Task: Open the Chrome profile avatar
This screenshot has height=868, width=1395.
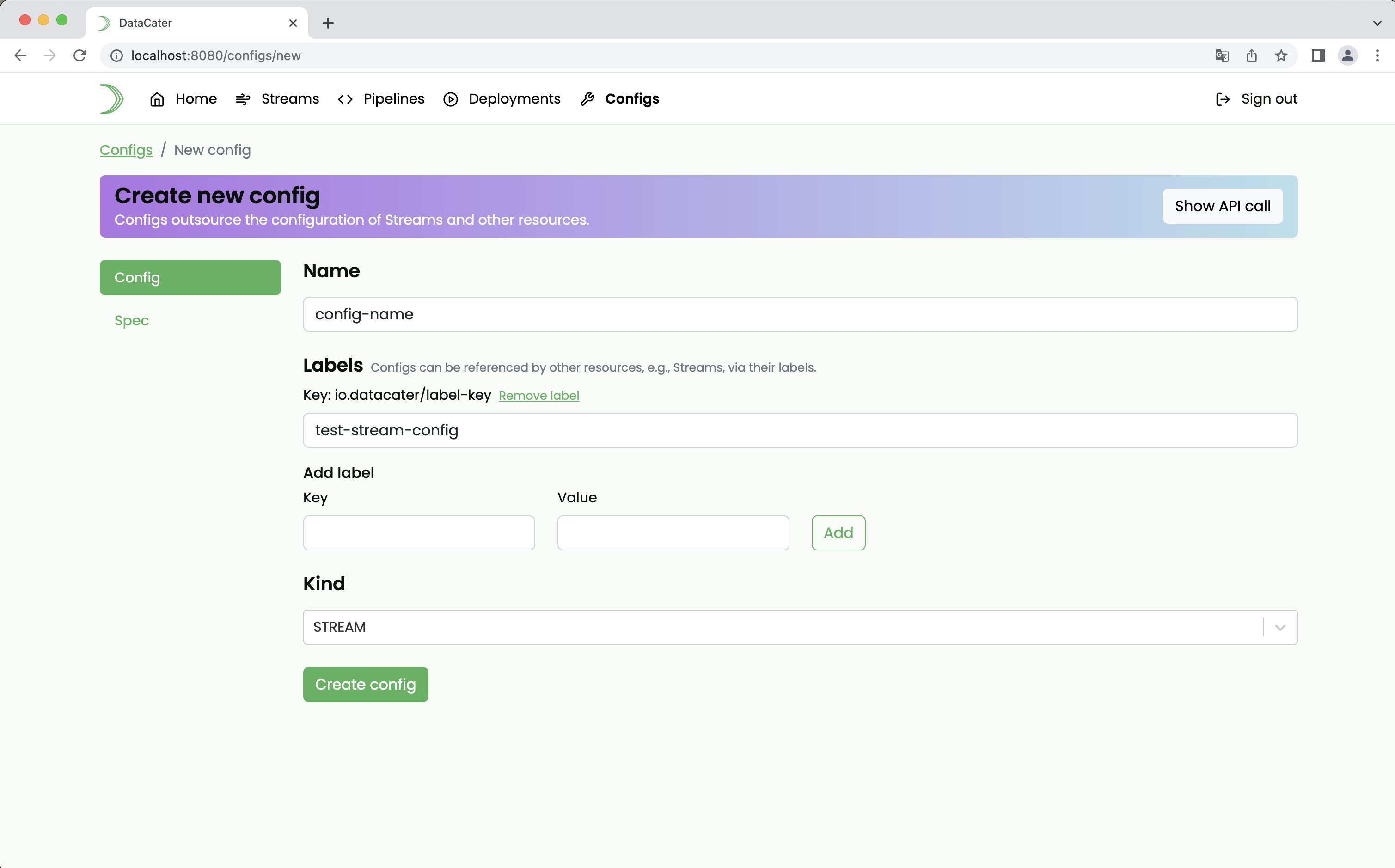Action: tap(1348, 55)
